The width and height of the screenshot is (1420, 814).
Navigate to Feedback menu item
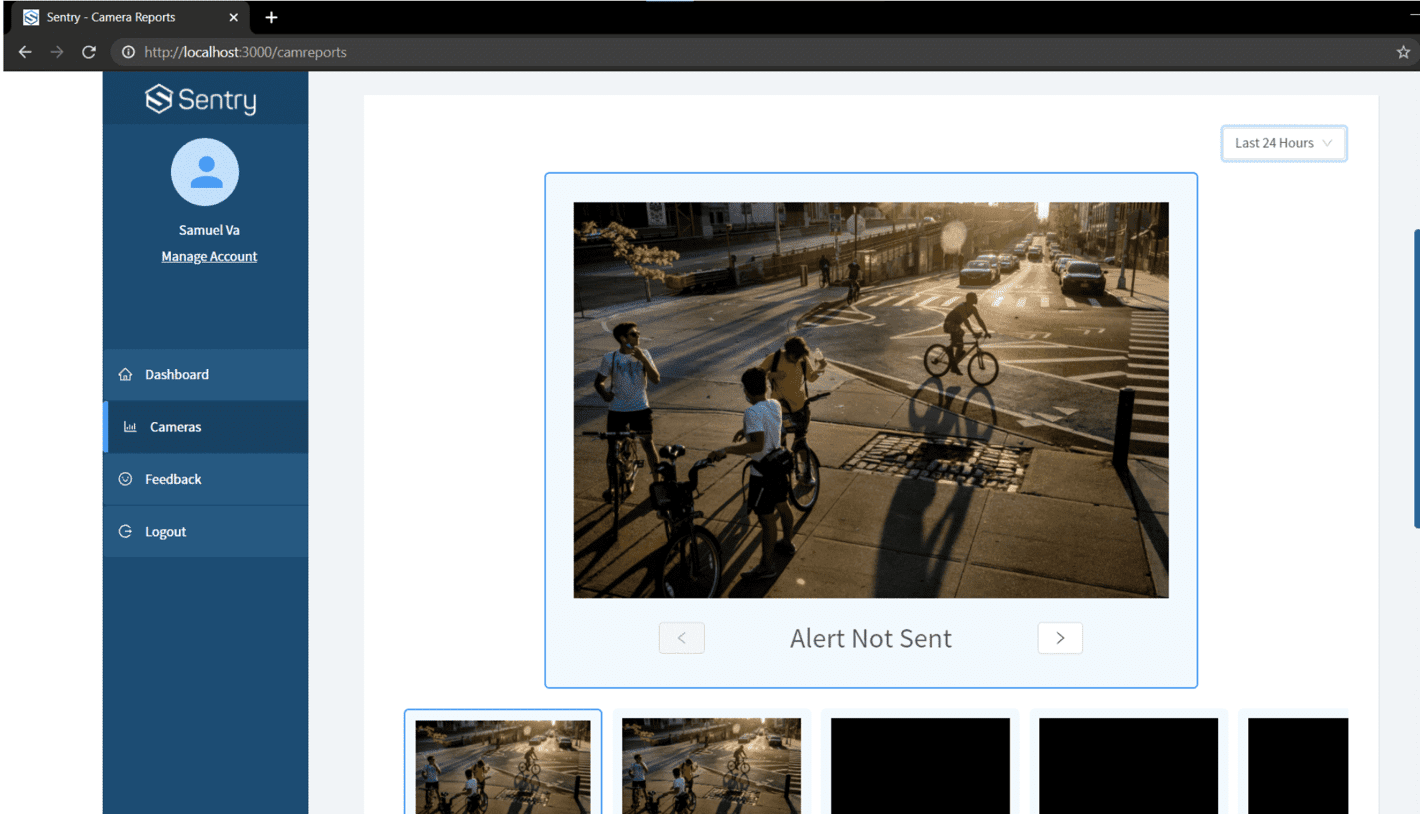173,479
